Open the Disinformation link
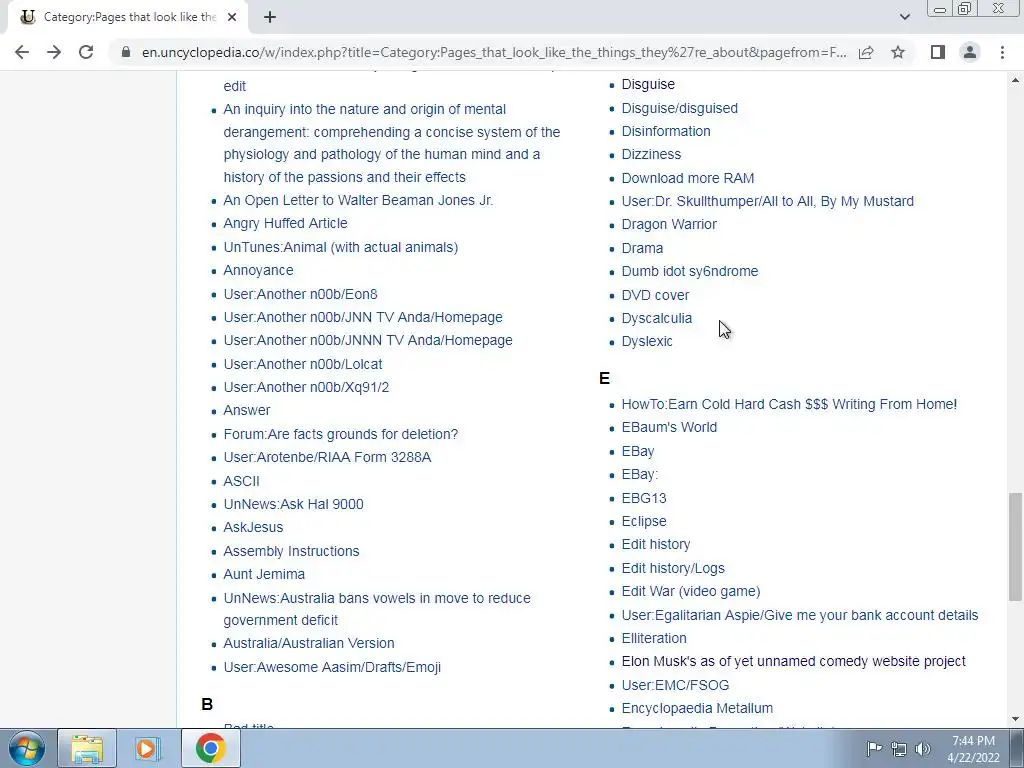This screenshot has height=768, width=1024. [x=665, y=131]
